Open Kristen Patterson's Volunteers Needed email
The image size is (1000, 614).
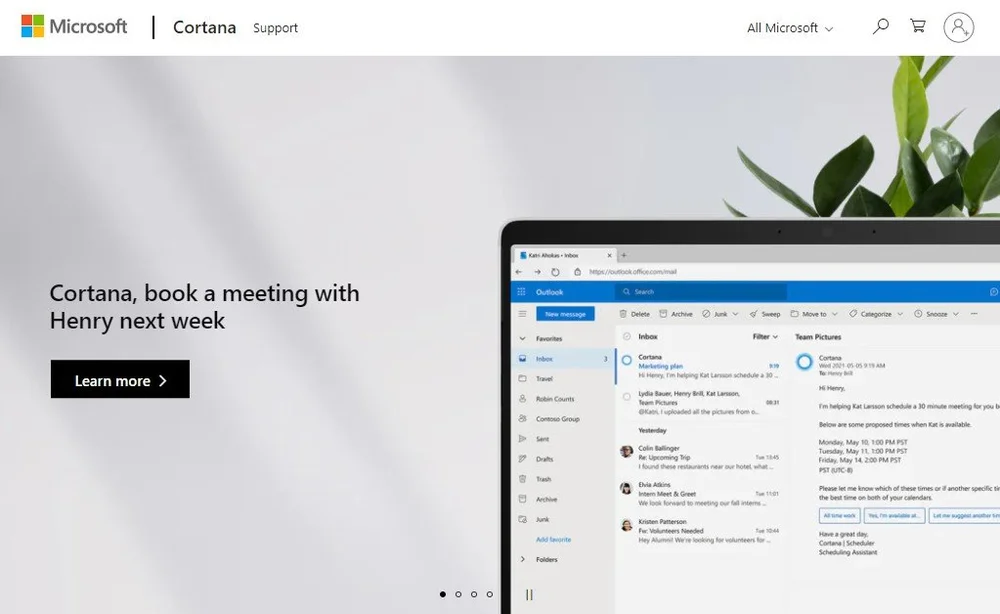pos(700,530)
